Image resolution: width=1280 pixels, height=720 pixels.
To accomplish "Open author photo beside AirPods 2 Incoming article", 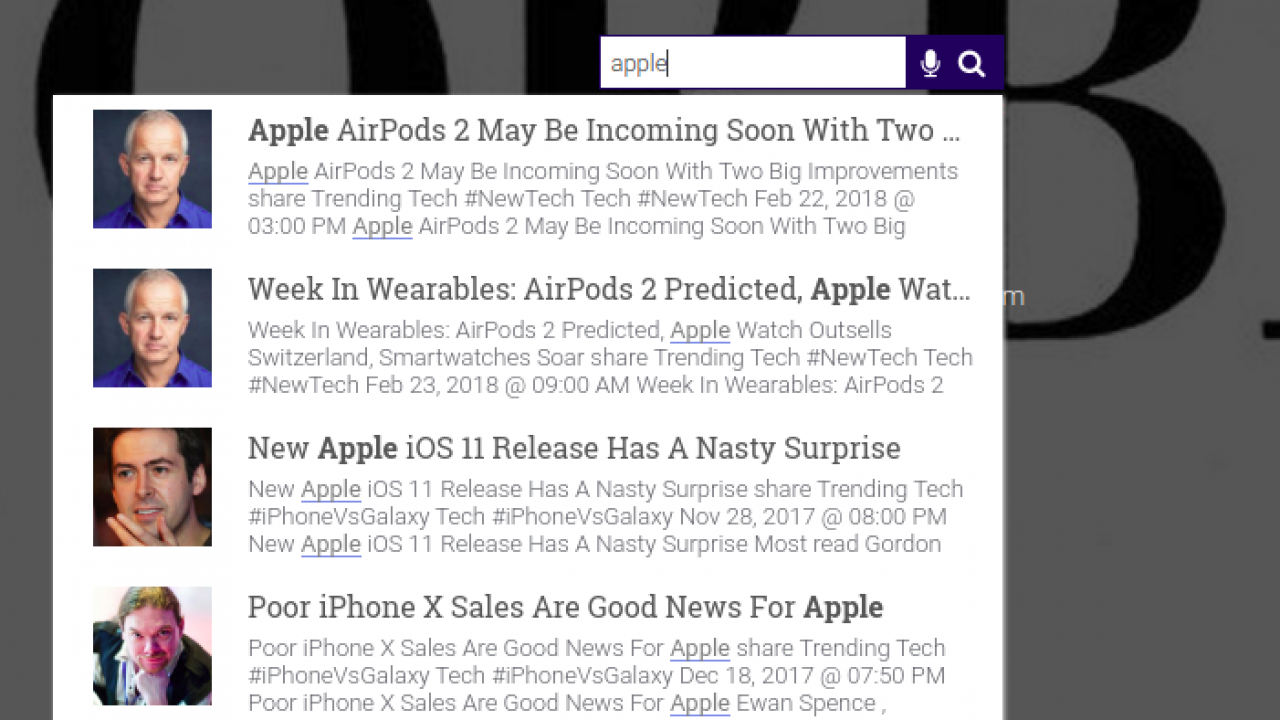I will tap(152, 169).
